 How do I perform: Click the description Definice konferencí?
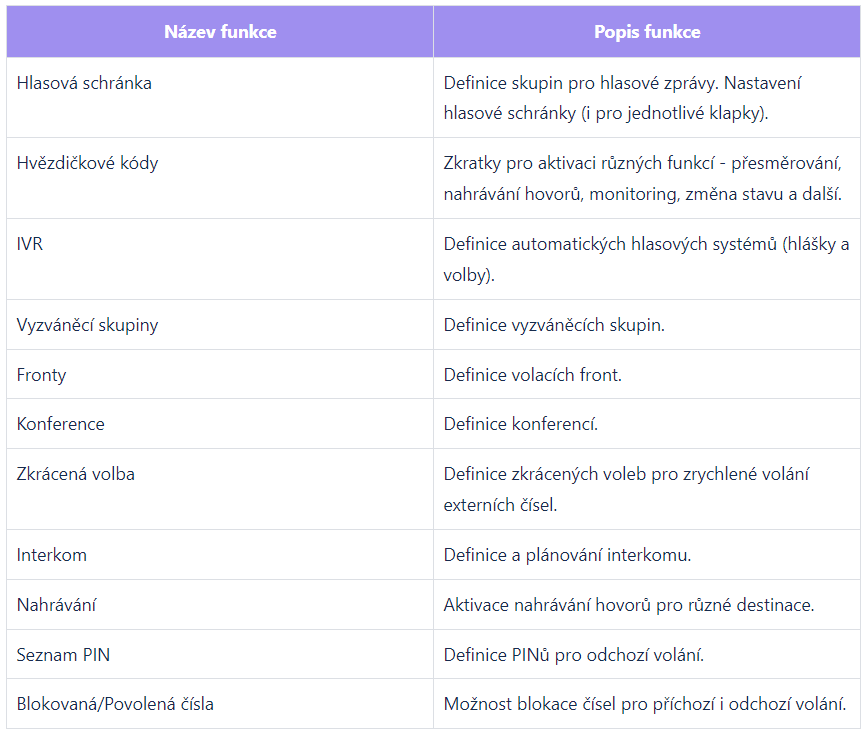click(x=520, y=424)
